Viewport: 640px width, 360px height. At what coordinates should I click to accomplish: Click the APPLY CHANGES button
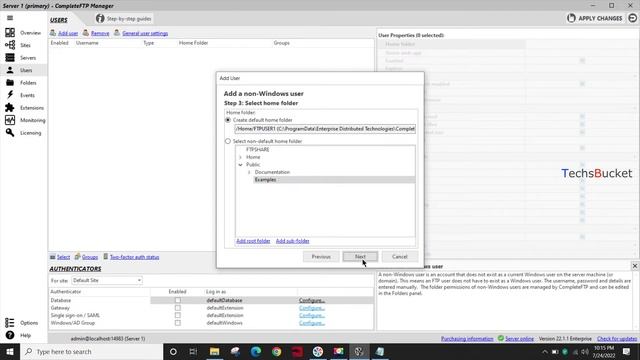(595, 18)
